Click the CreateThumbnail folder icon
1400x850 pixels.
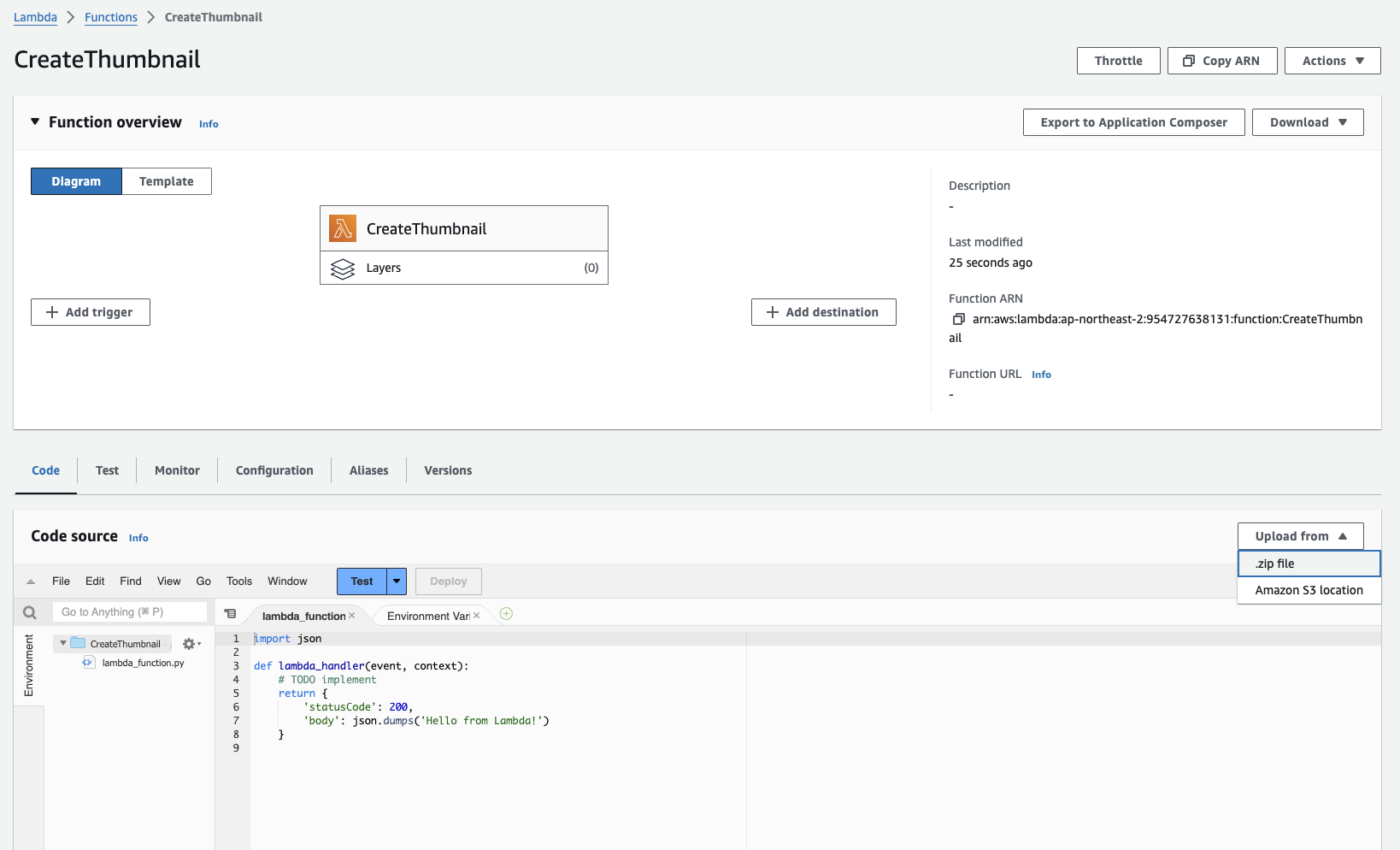[78, 643]
